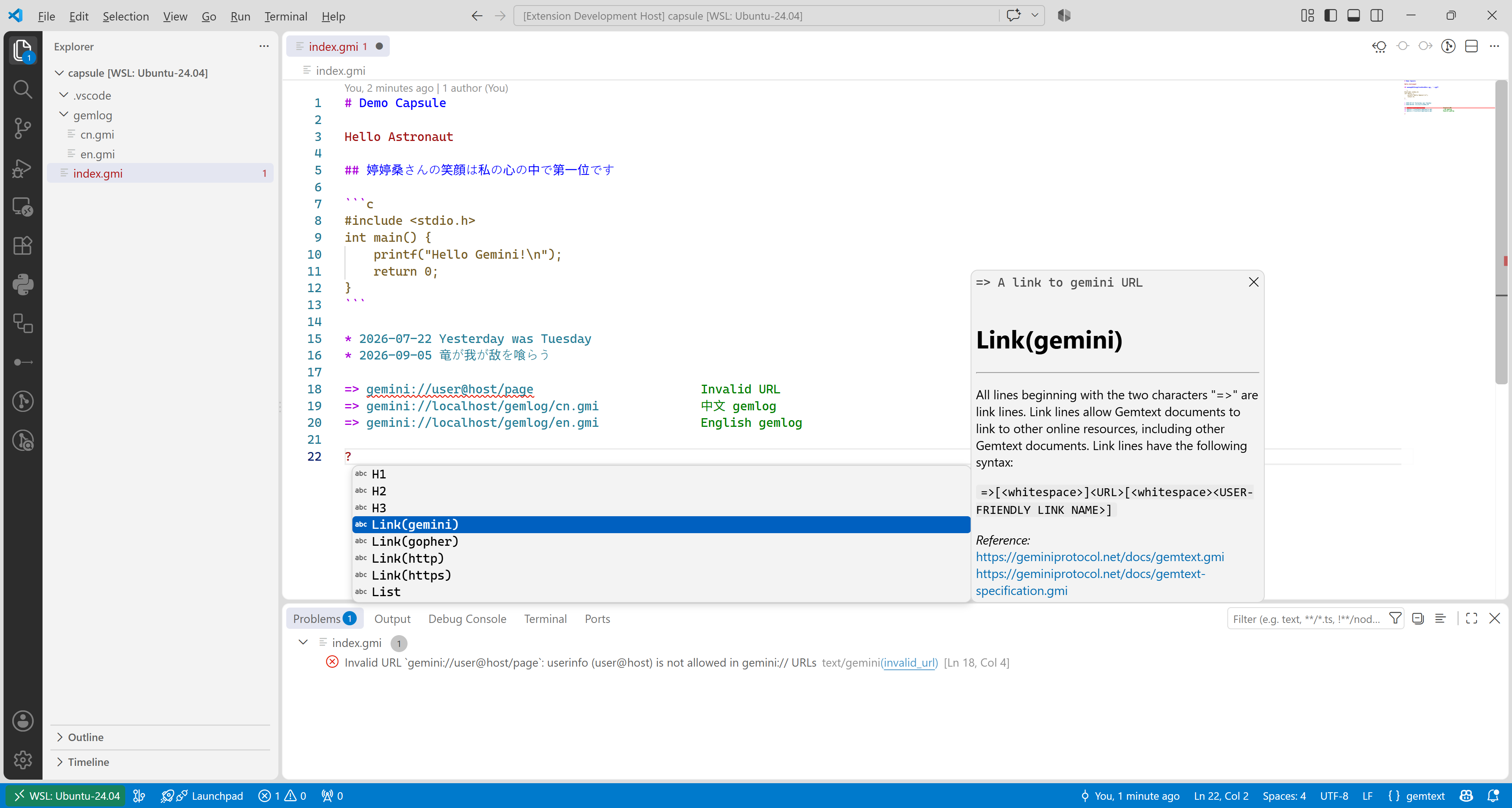Maximize the Problems panel size
The height and width of the screenshot is (808, 1512).
(x=1471, y=619)
